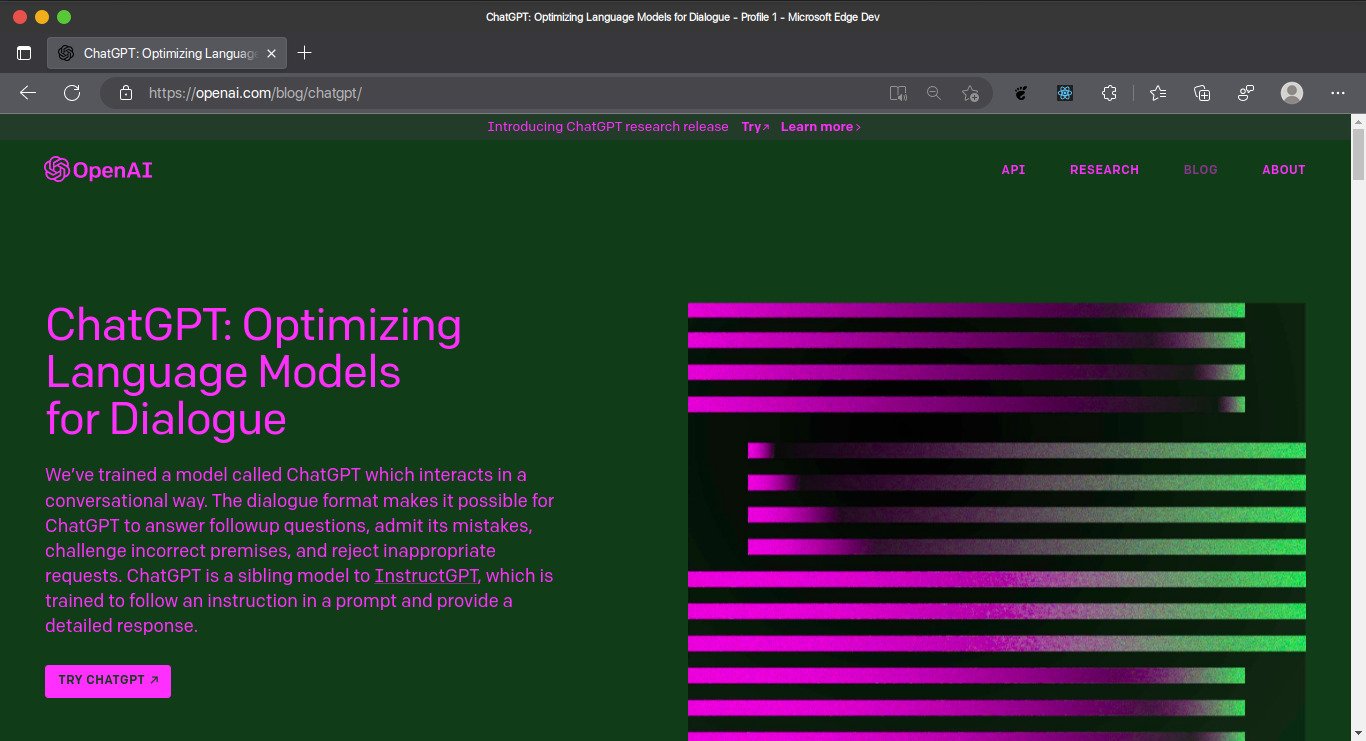Open the ABOUT navigation link

click(x=1284, y=170)
